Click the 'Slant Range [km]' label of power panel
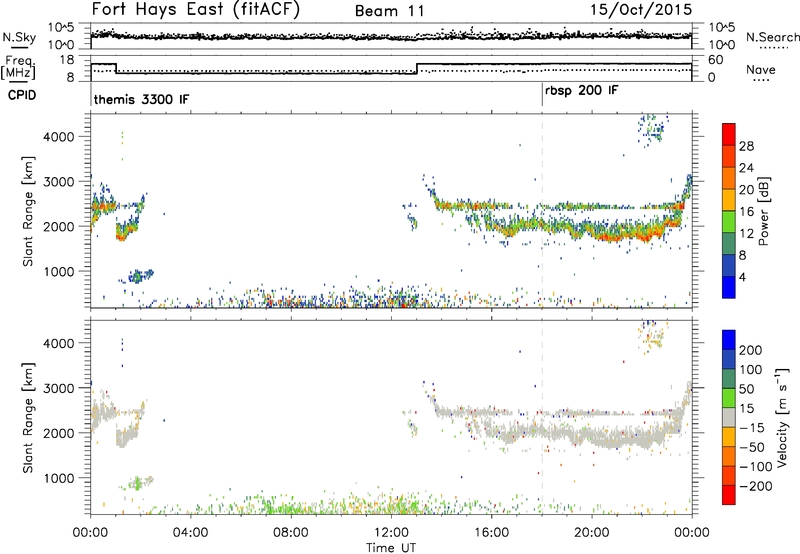Screen dimensions: 800x554 (28, 211)
